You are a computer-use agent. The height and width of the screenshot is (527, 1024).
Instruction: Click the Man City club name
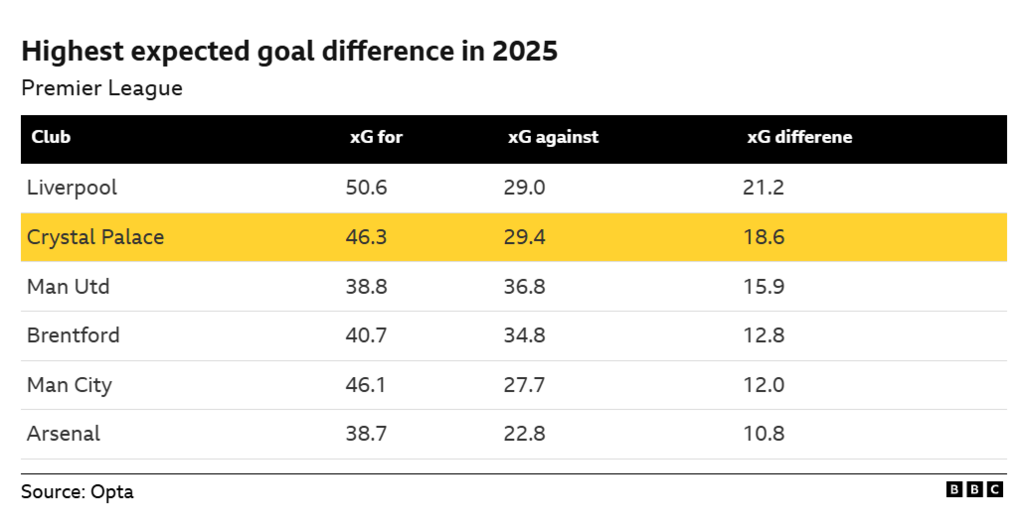pos(69,385)
